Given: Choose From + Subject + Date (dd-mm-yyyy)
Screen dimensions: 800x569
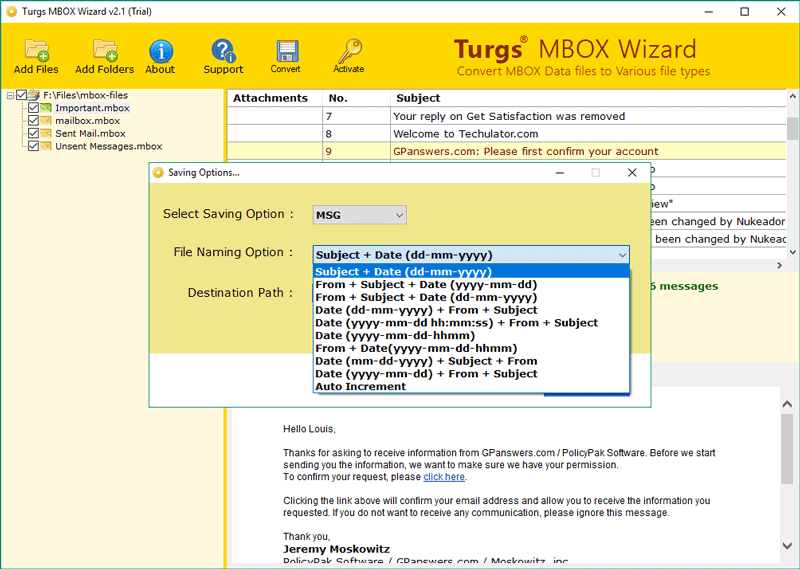Looking at the screenshot, I should [471, 297].
